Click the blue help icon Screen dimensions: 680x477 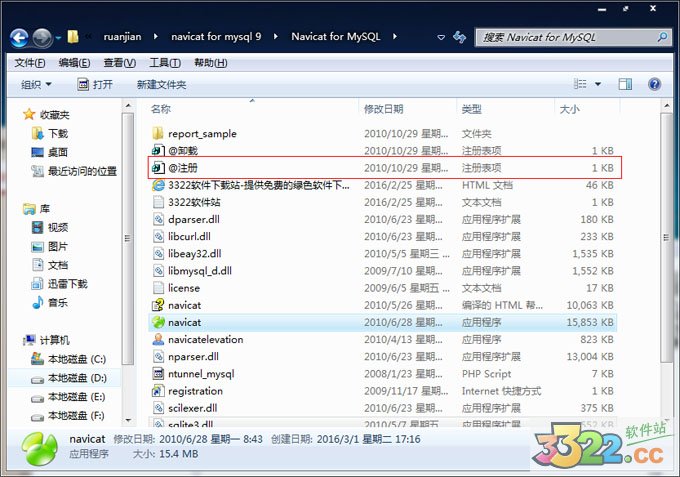point(654,84)
